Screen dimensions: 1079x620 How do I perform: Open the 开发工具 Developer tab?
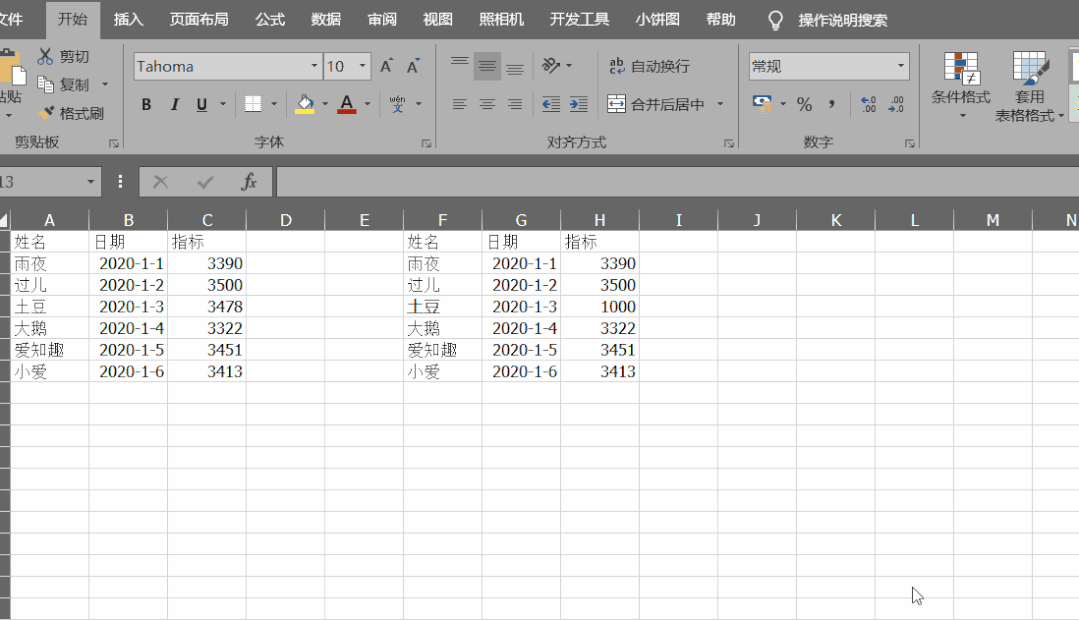[x=579, y=19]
